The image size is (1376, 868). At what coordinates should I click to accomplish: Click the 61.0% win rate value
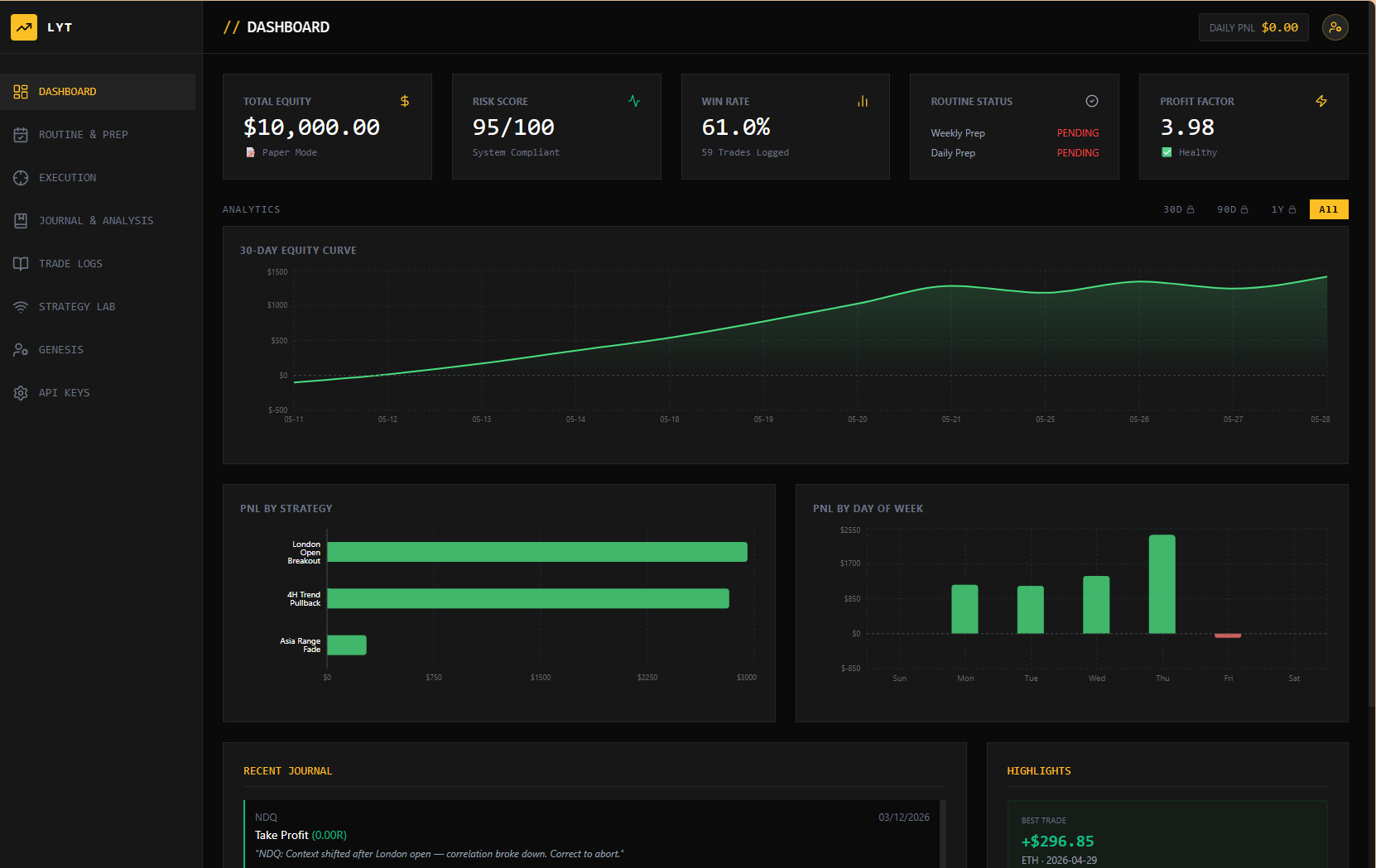click(x=736, y=127)
